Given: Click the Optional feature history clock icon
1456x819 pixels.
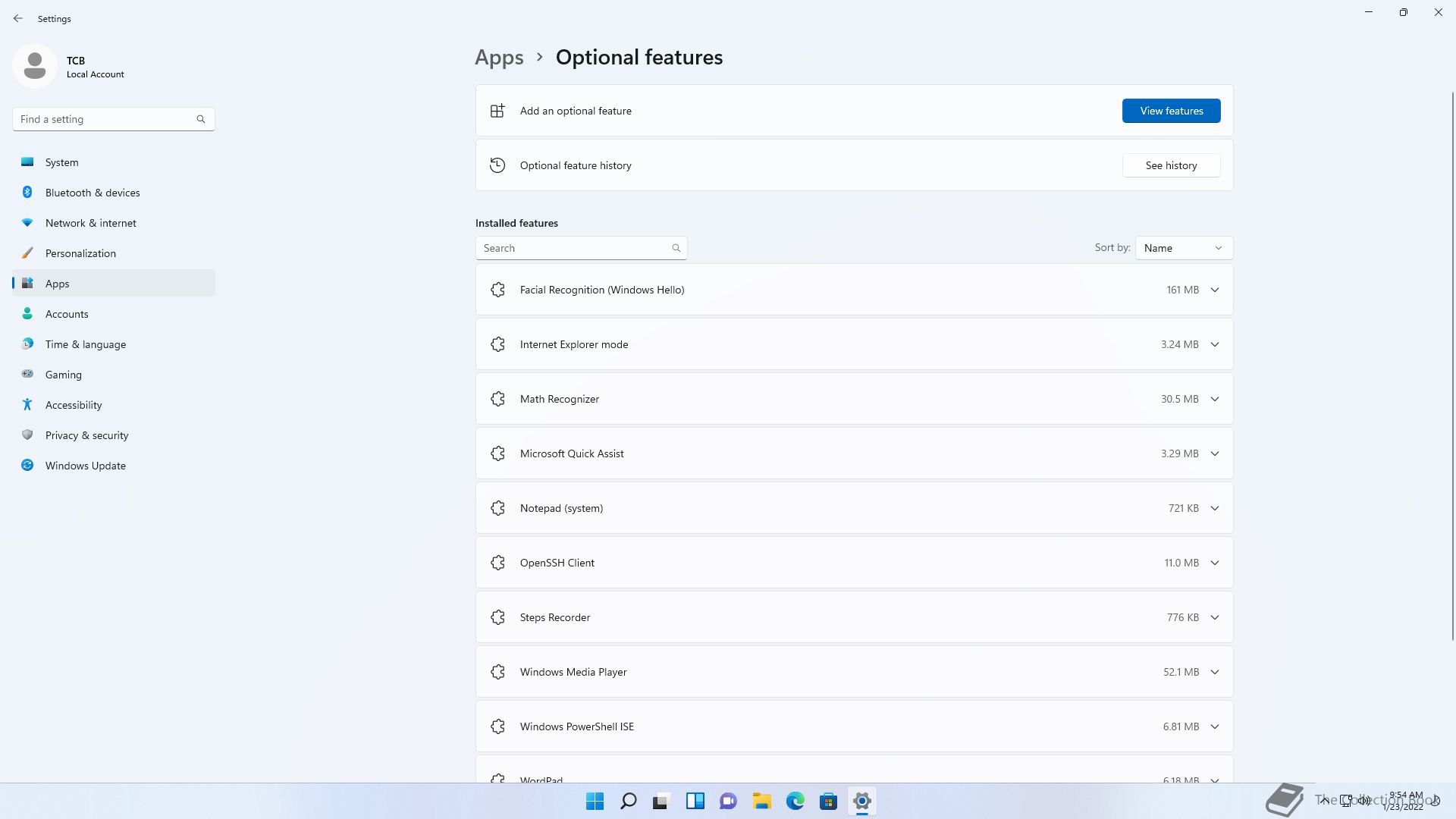Looking at the screenshot, I should point(497,165).
